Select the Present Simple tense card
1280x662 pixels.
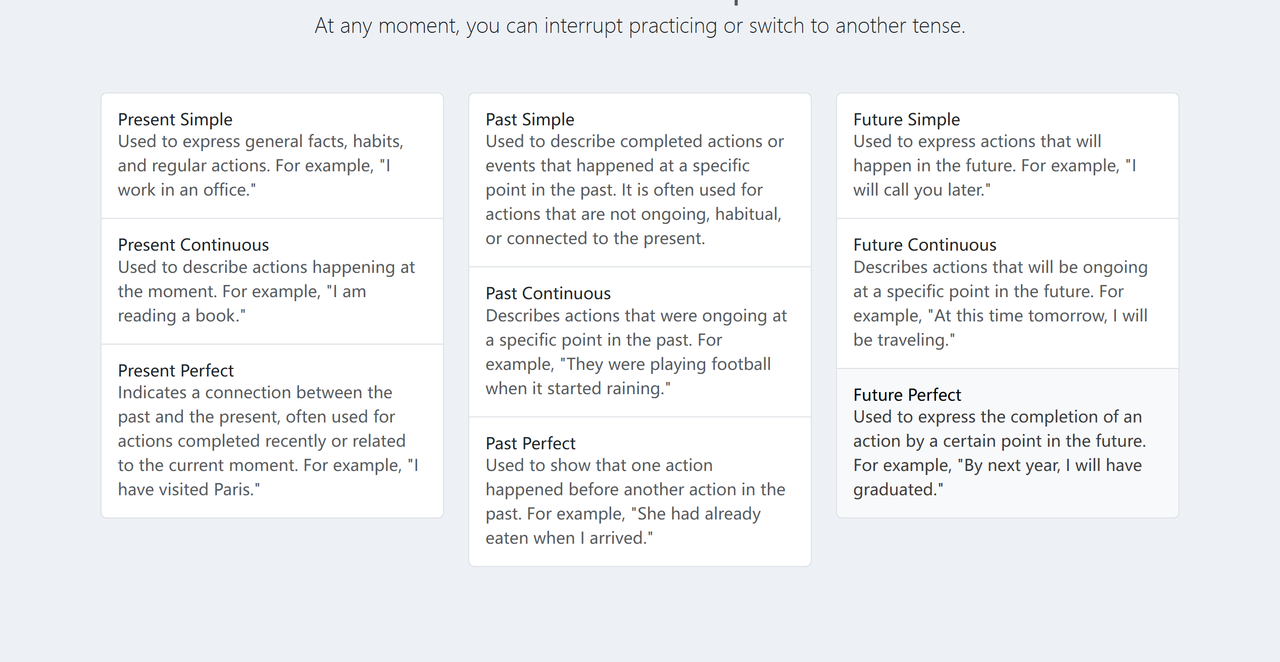point(272,156)
